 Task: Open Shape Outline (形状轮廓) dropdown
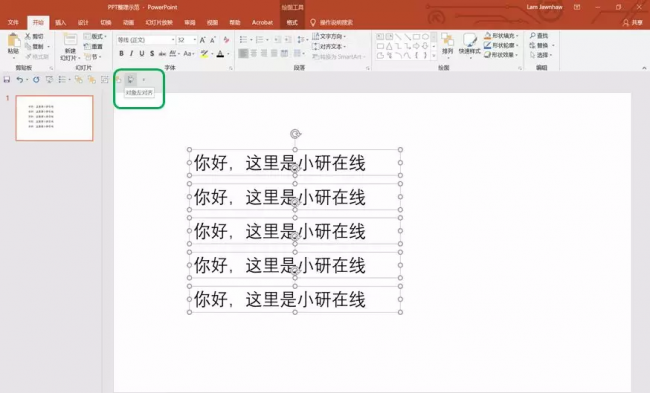(501, 45)
